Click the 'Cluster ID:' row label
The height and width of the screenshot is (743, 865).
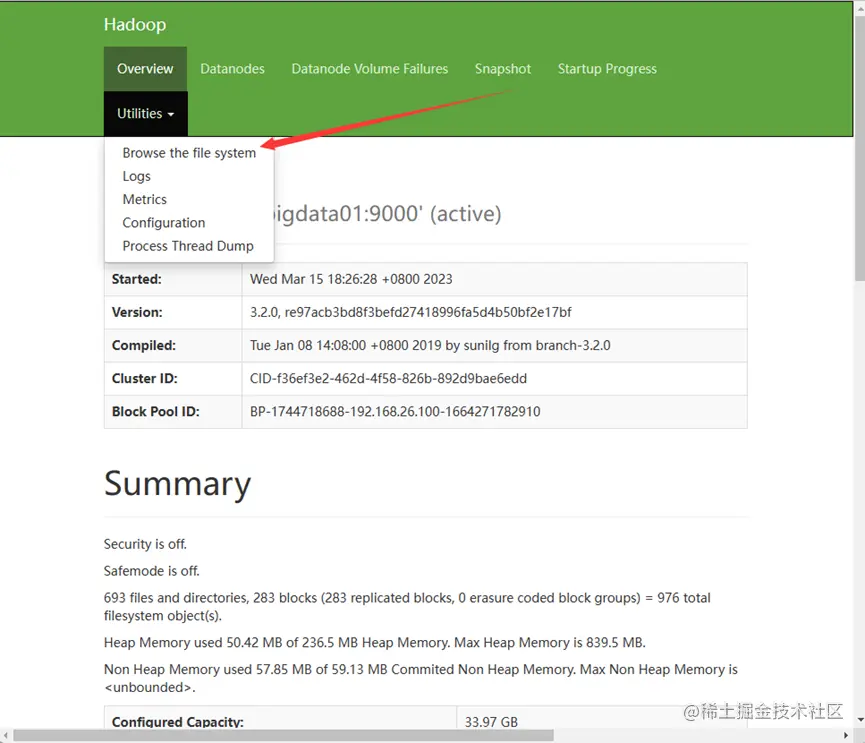(145, 378)
